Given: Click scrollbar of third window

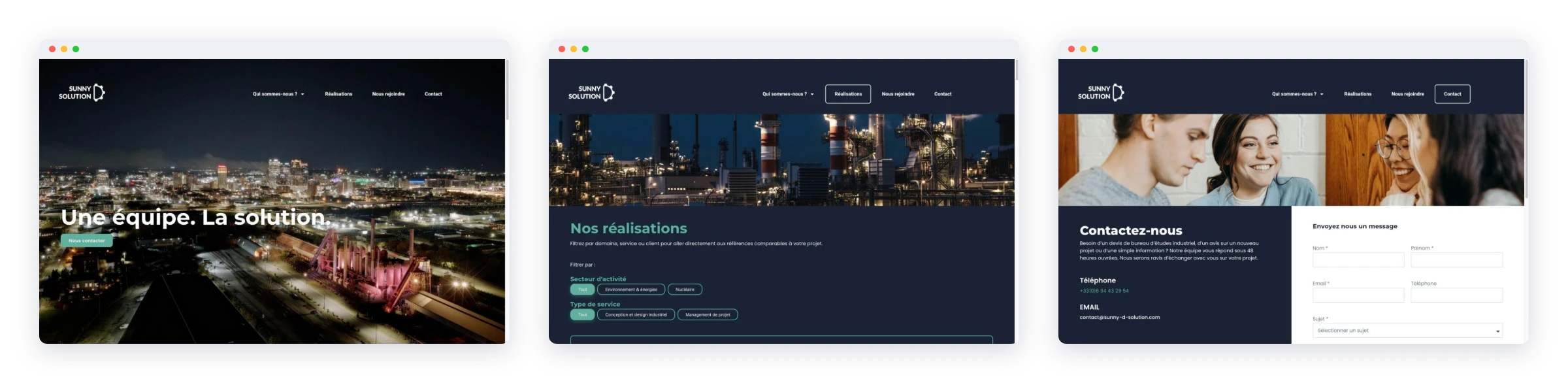Looking at the screenshot, I should (1526, 129).
